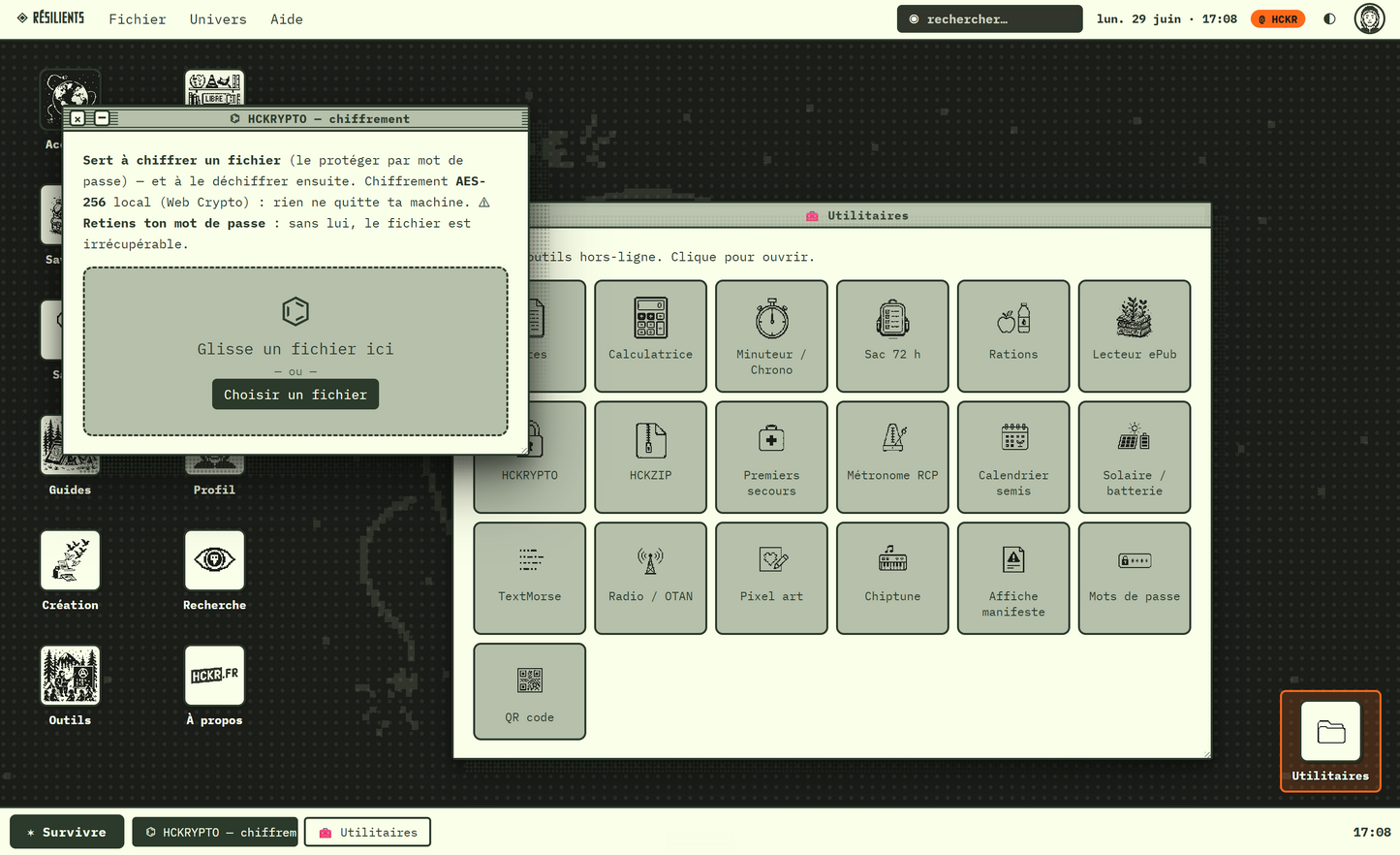Open the Métronome RCP tool
This screenshot has width=1400, height=855.
(x=892, y=457)
